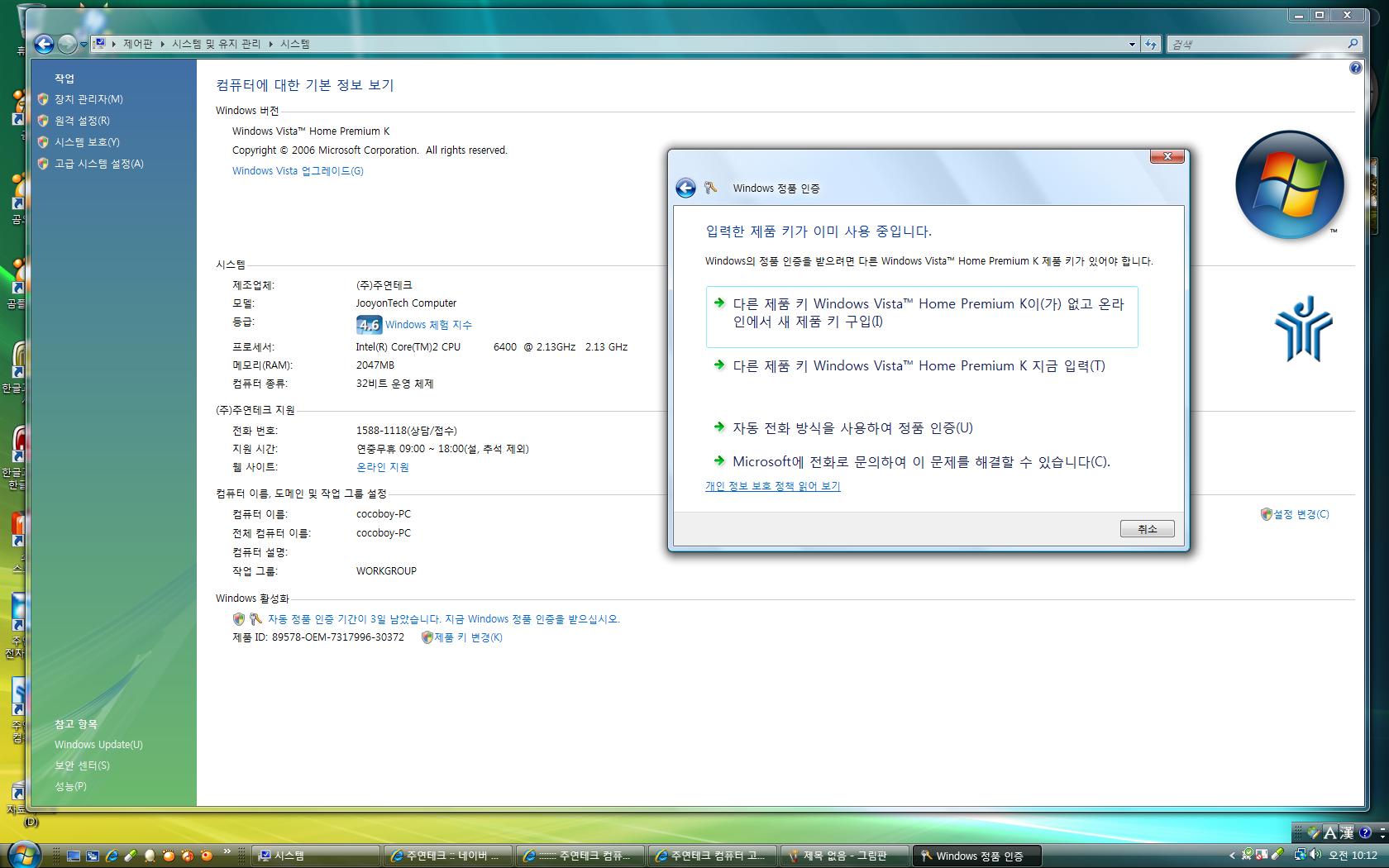
Task: Click the language bar tool pencil icon
Action: 1314,833
